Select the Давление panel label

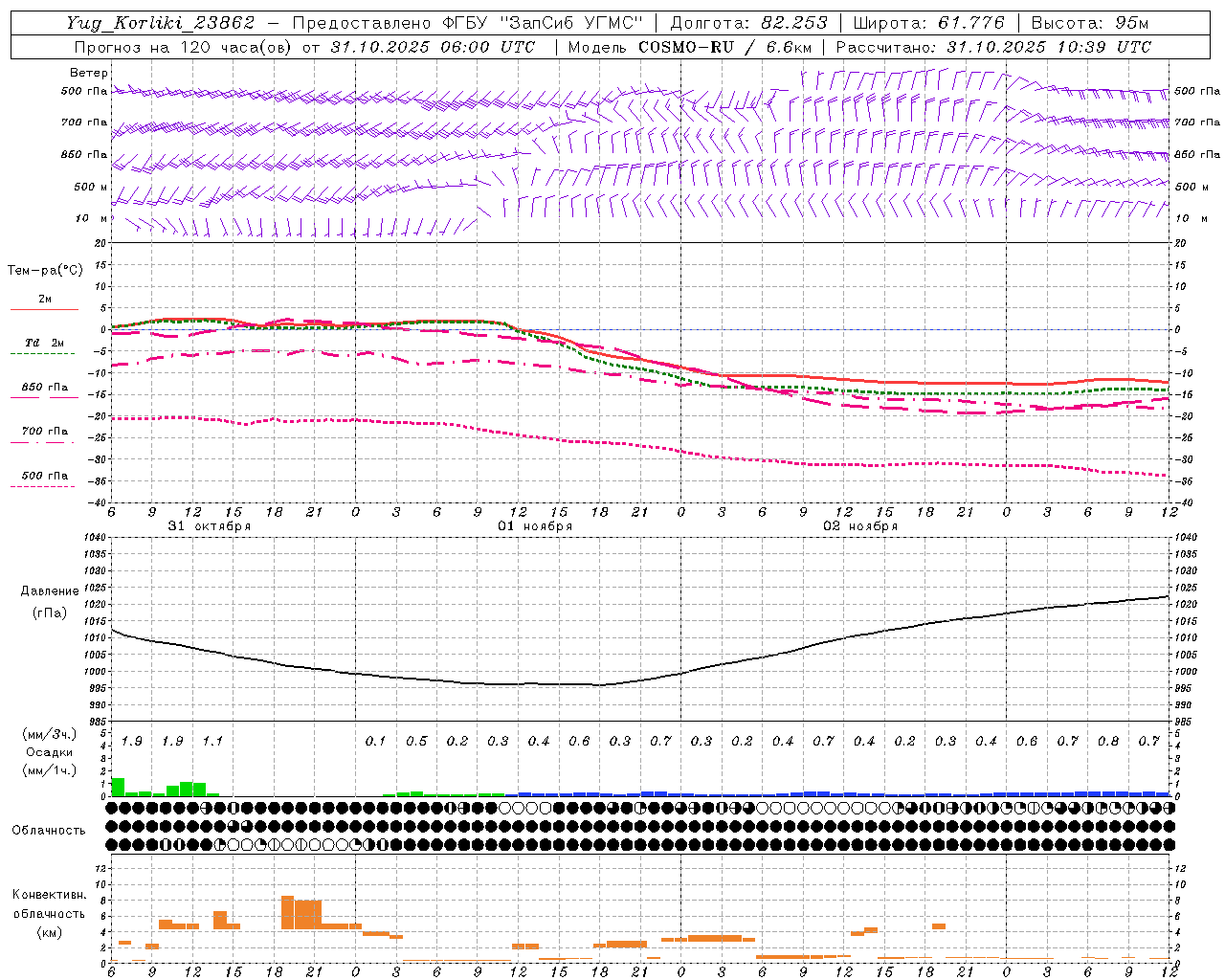pos(50,591)
